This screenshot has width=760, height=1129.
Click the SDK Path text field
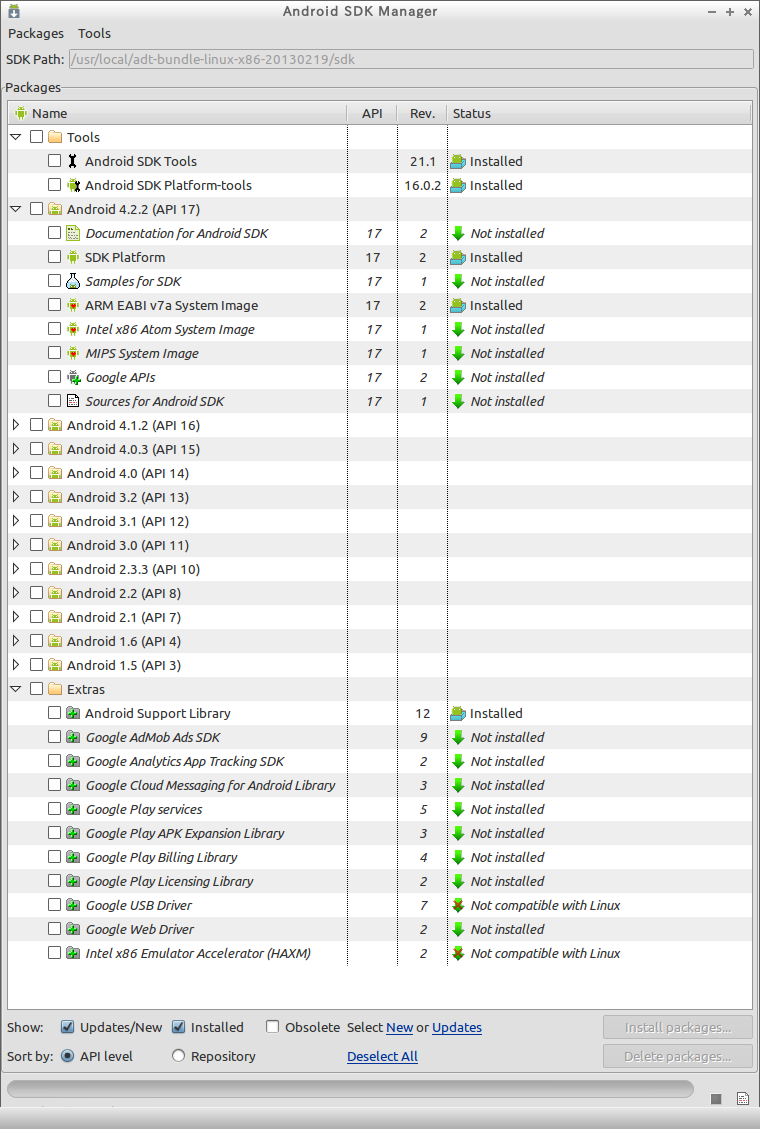(x=411, y=59)
